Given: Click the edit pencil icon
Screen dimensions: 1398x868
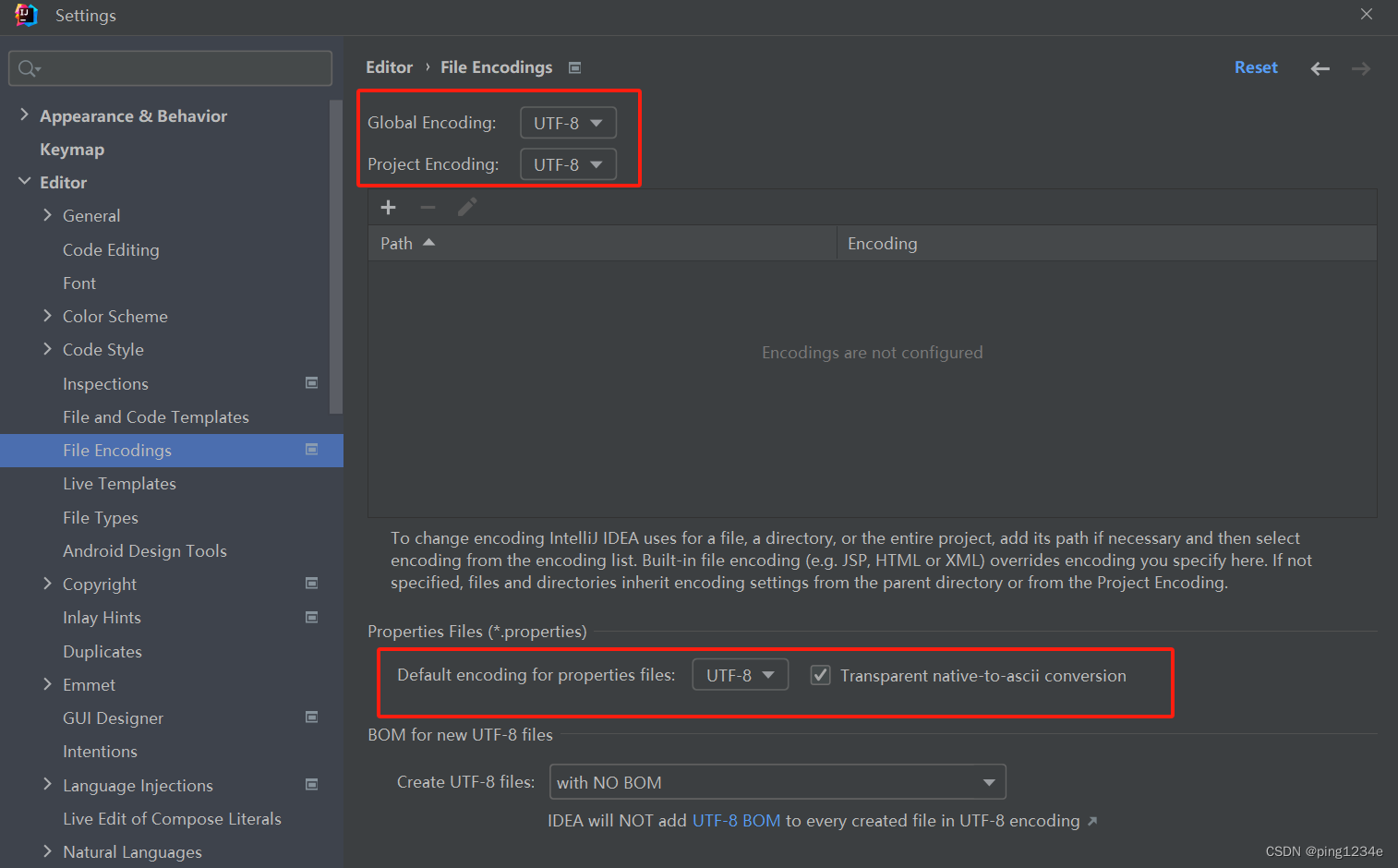Looking at the screenshot, I should coord(466,207).
